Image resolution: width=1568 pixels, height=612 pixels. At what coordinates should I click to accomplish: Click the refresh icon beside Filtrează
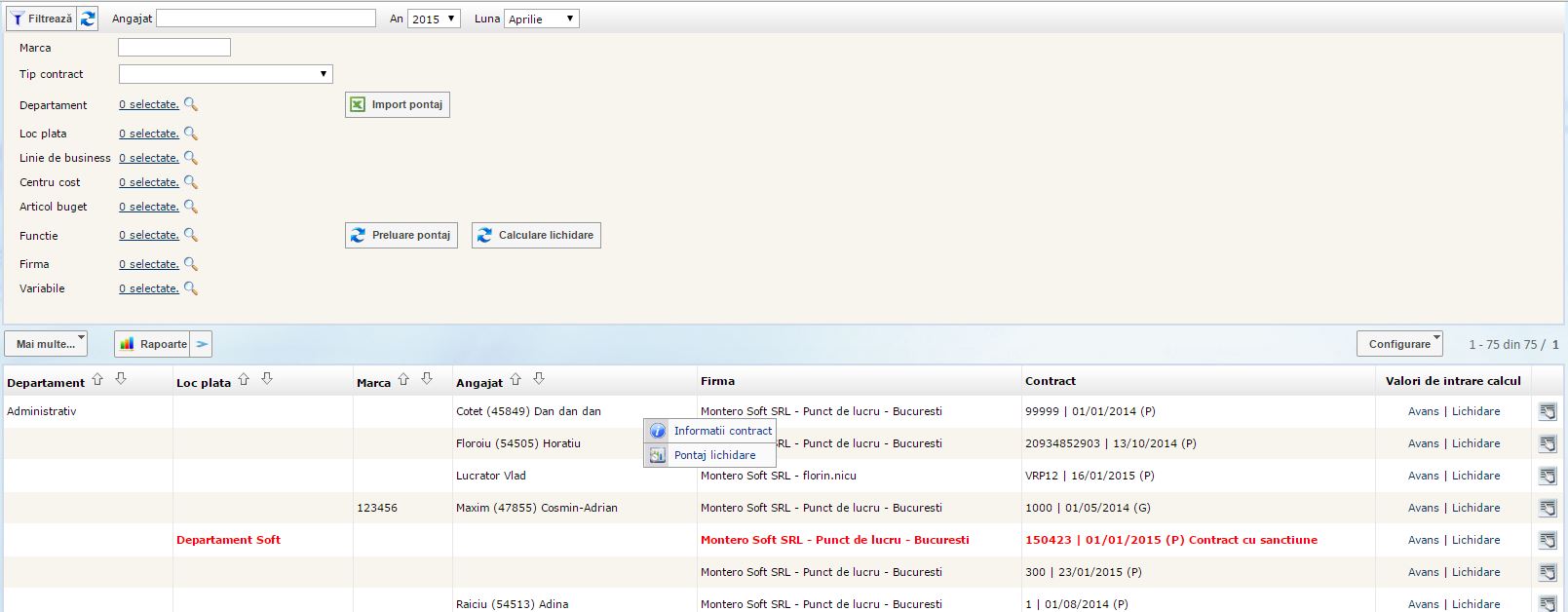click(88, 19)
